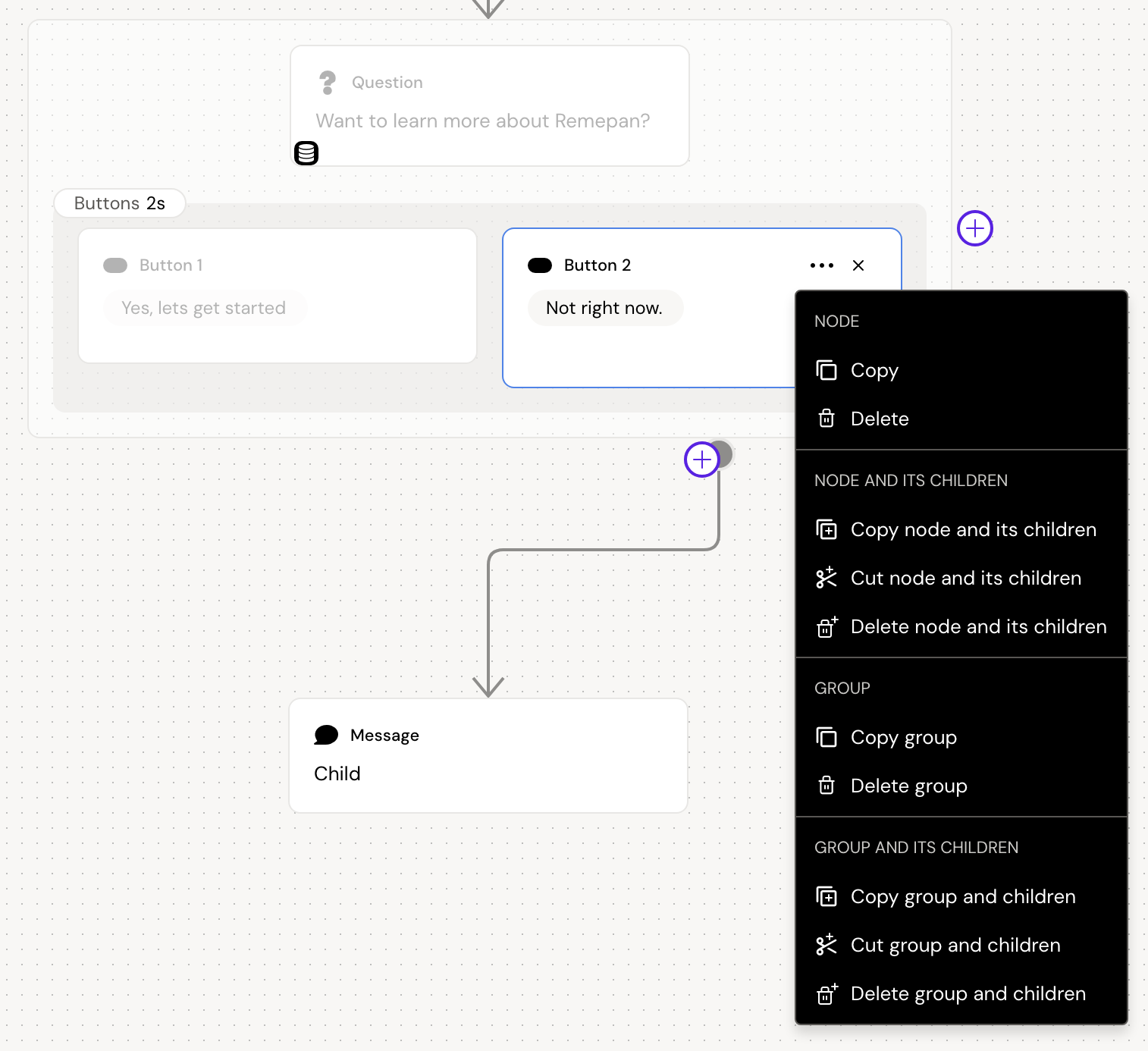Open the three-dots menu on Button 2
The height and width of the screenshot is (1051, 1148).
click(822, 265)
